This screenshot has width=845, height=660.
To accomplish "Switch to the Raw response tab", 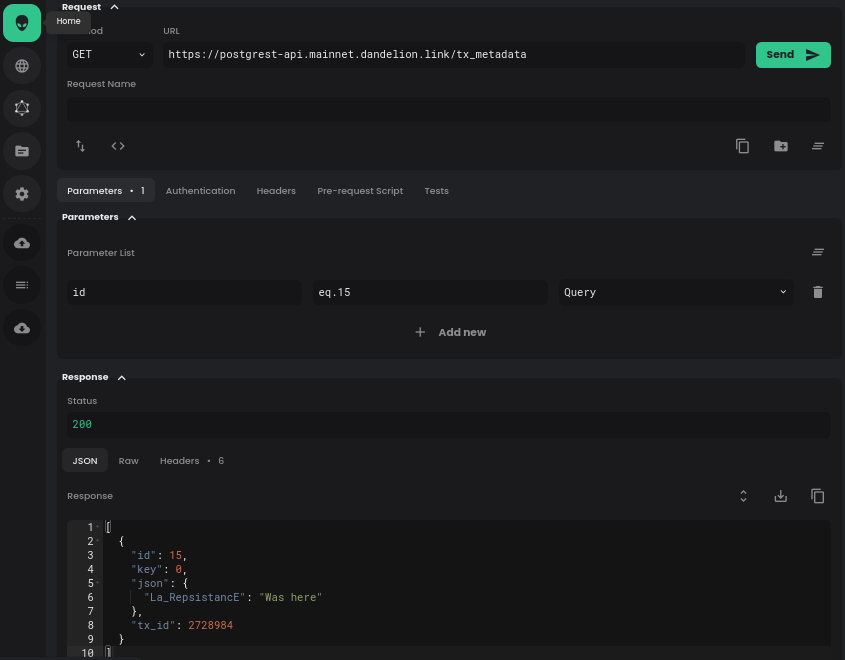I will coord(128,461).
